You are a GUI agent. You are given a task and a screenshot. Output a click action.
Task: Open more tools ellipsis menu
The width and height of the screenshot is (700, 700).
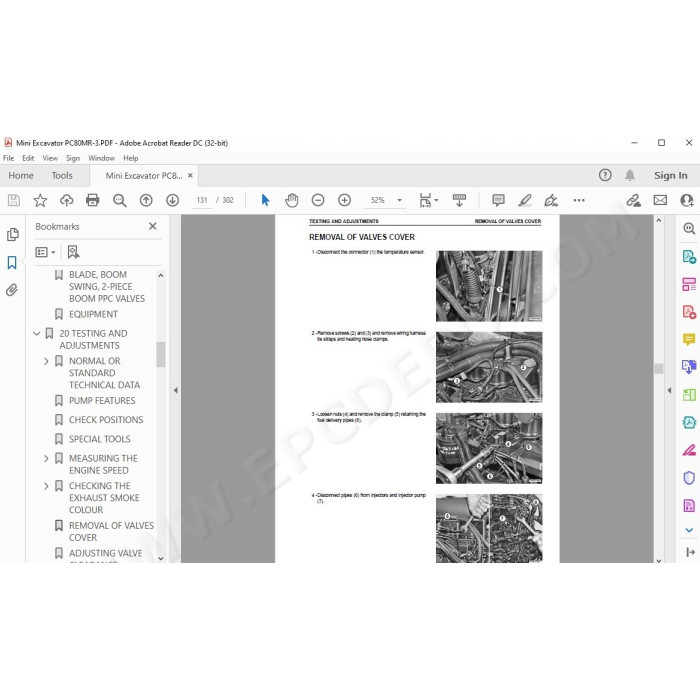[x=579, y=200]
